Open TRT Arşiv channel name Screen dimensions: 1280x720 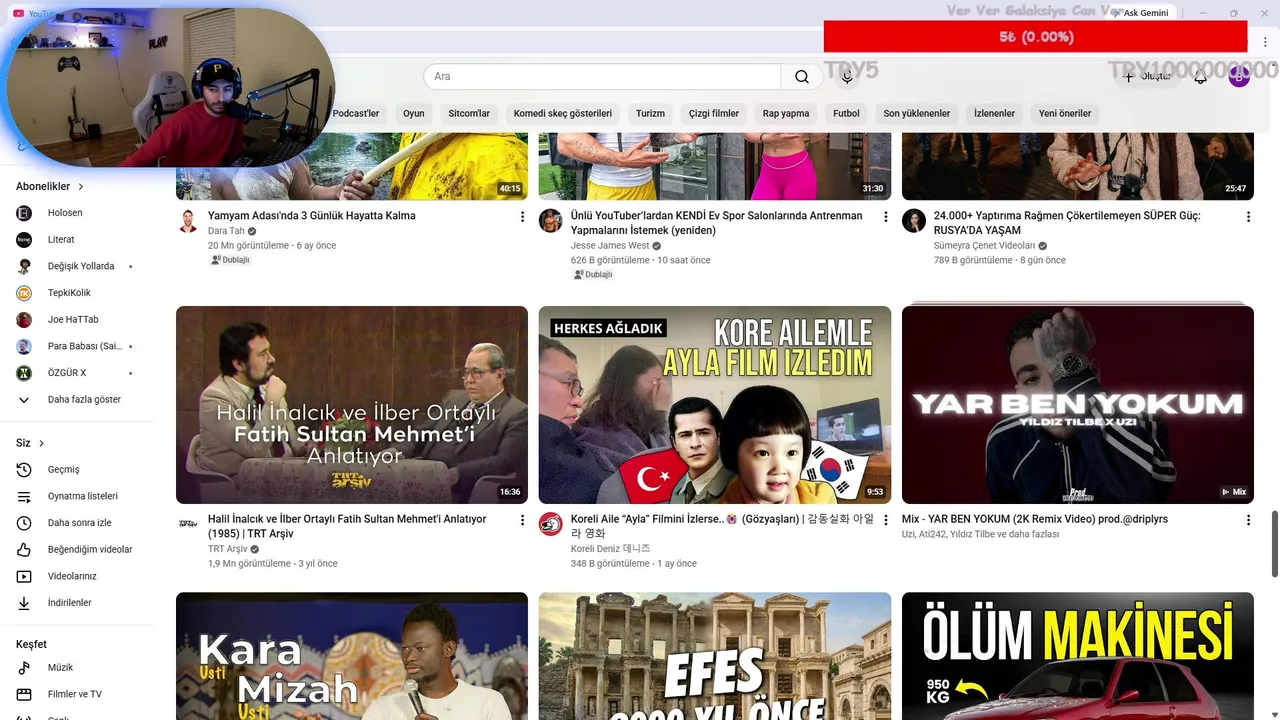[x=228, y=549]
